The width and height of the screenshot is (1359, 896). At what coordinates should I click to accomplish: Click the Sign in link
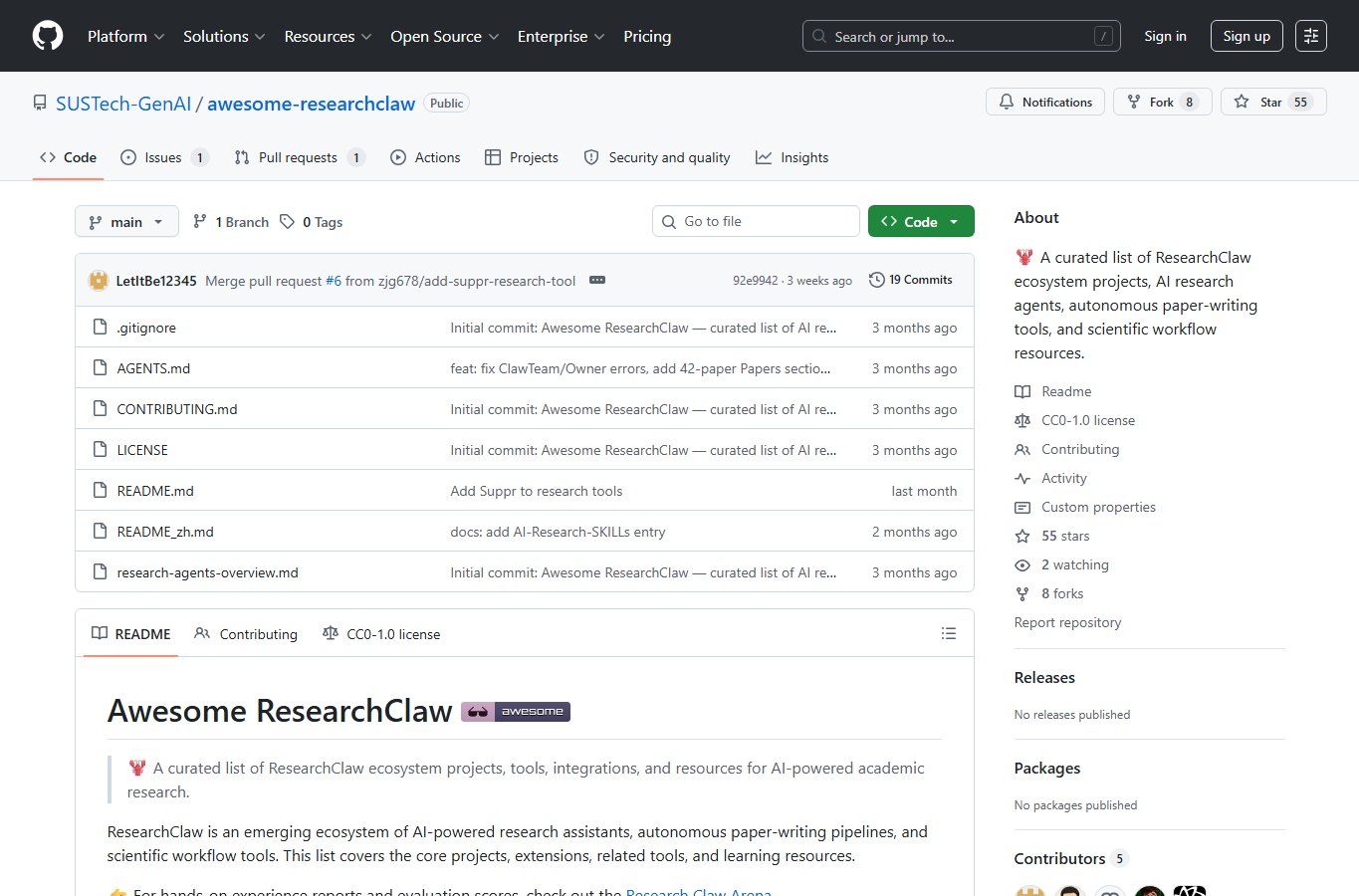[x=1165, y=36]
